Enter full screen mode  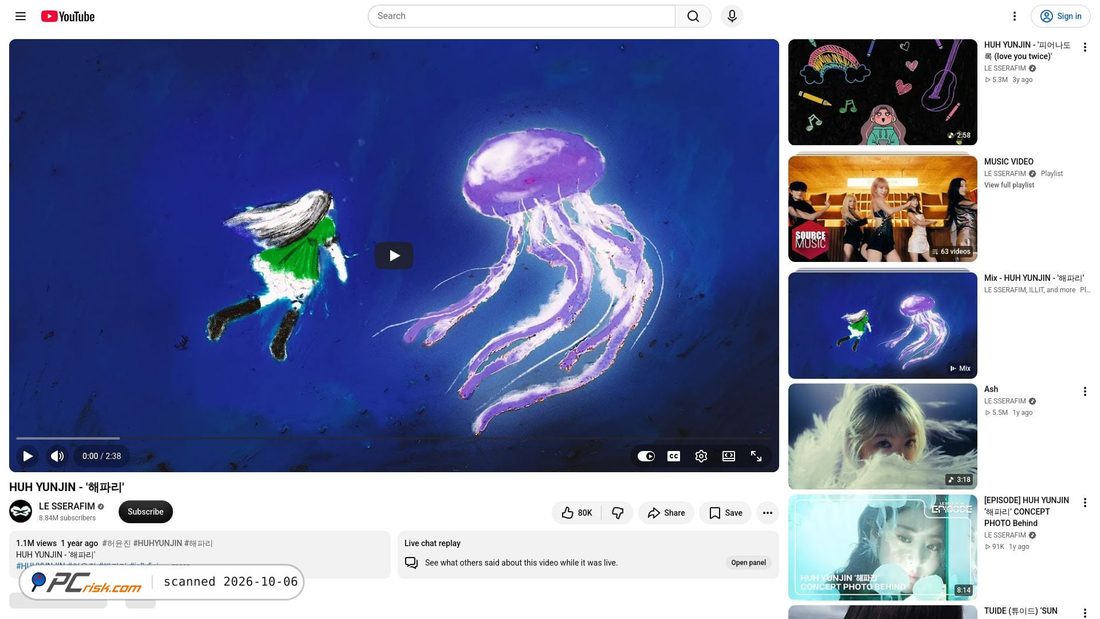(756, 456)
